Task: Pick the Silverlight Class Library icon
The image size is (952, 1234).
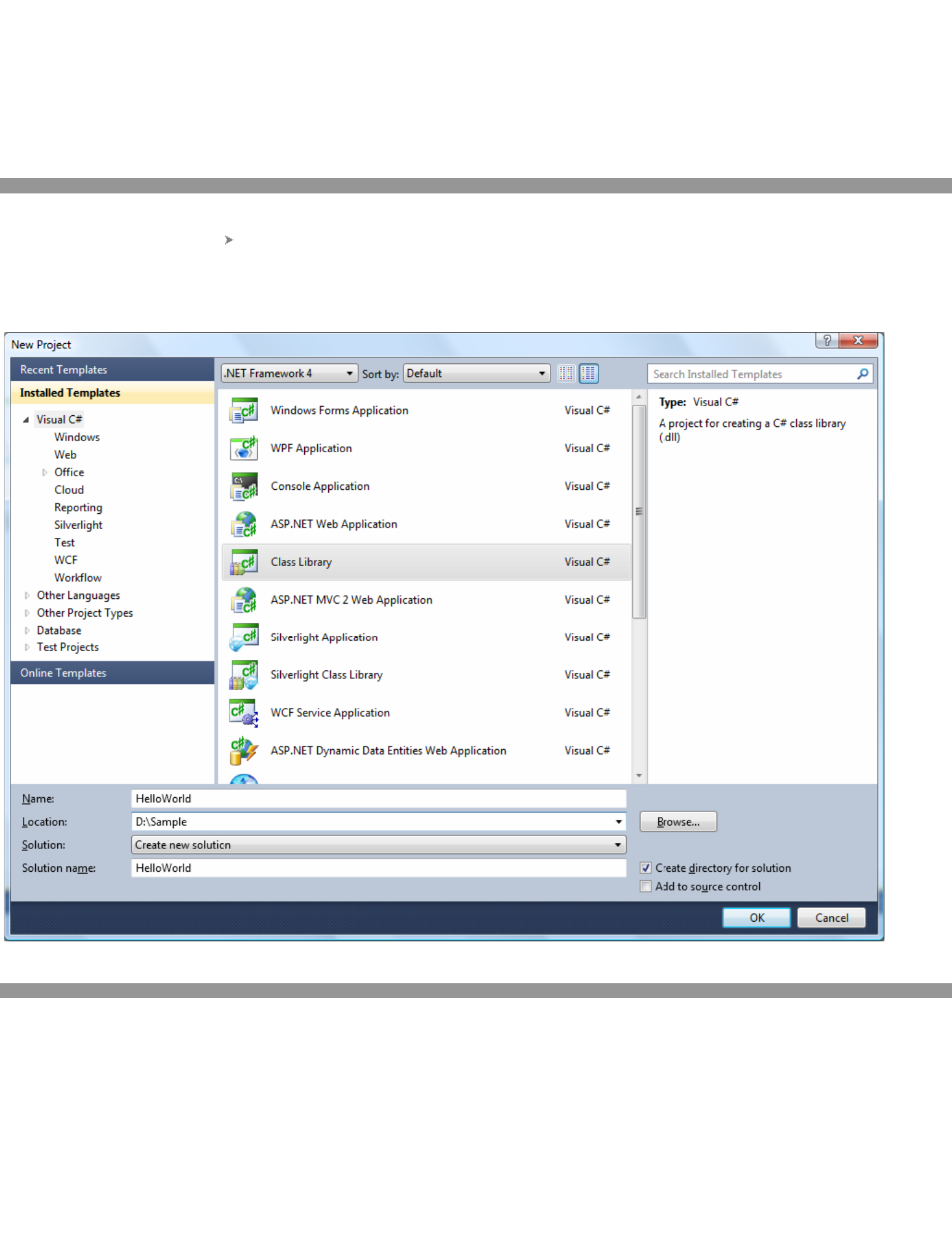Action: 243,675
